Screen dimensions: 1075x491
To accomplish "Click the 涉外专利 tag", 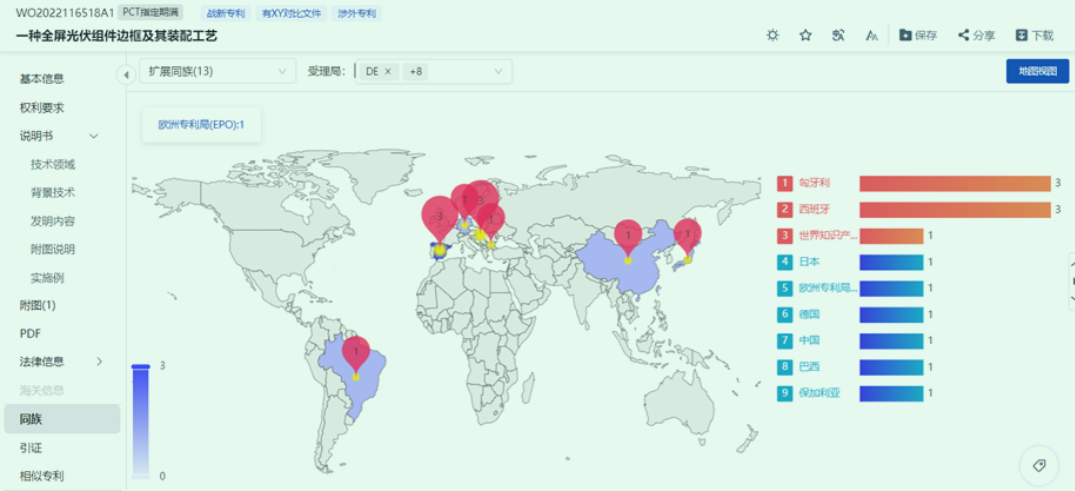I will point(357,13).
